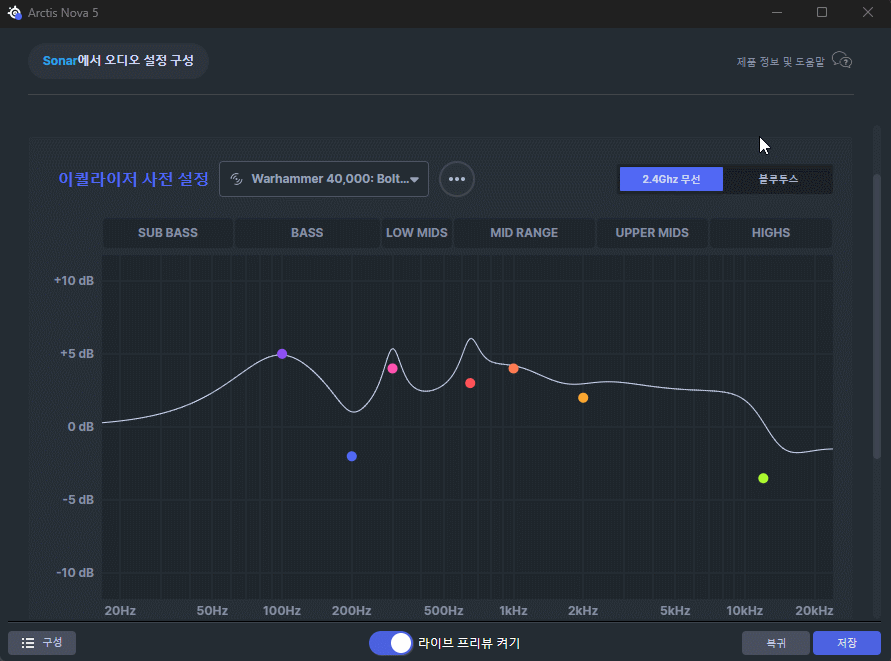Viewport: 891px width, 661px height.
Task: Select the MID RANGE band tab
Action: (524, 233)
